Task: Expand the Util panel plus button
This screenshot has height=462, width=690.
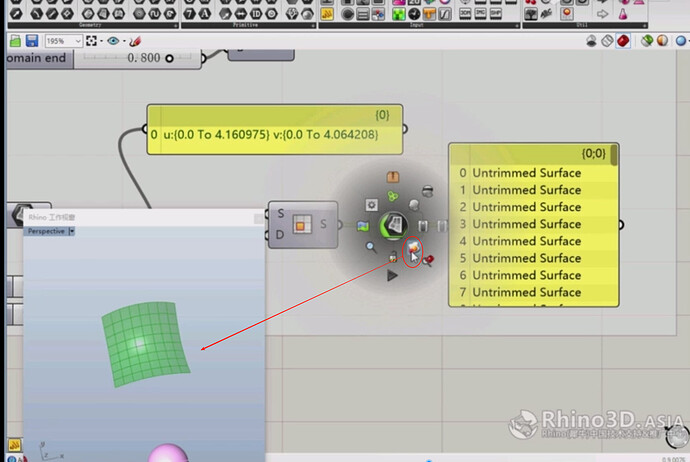Action: (x=645, y=26)
